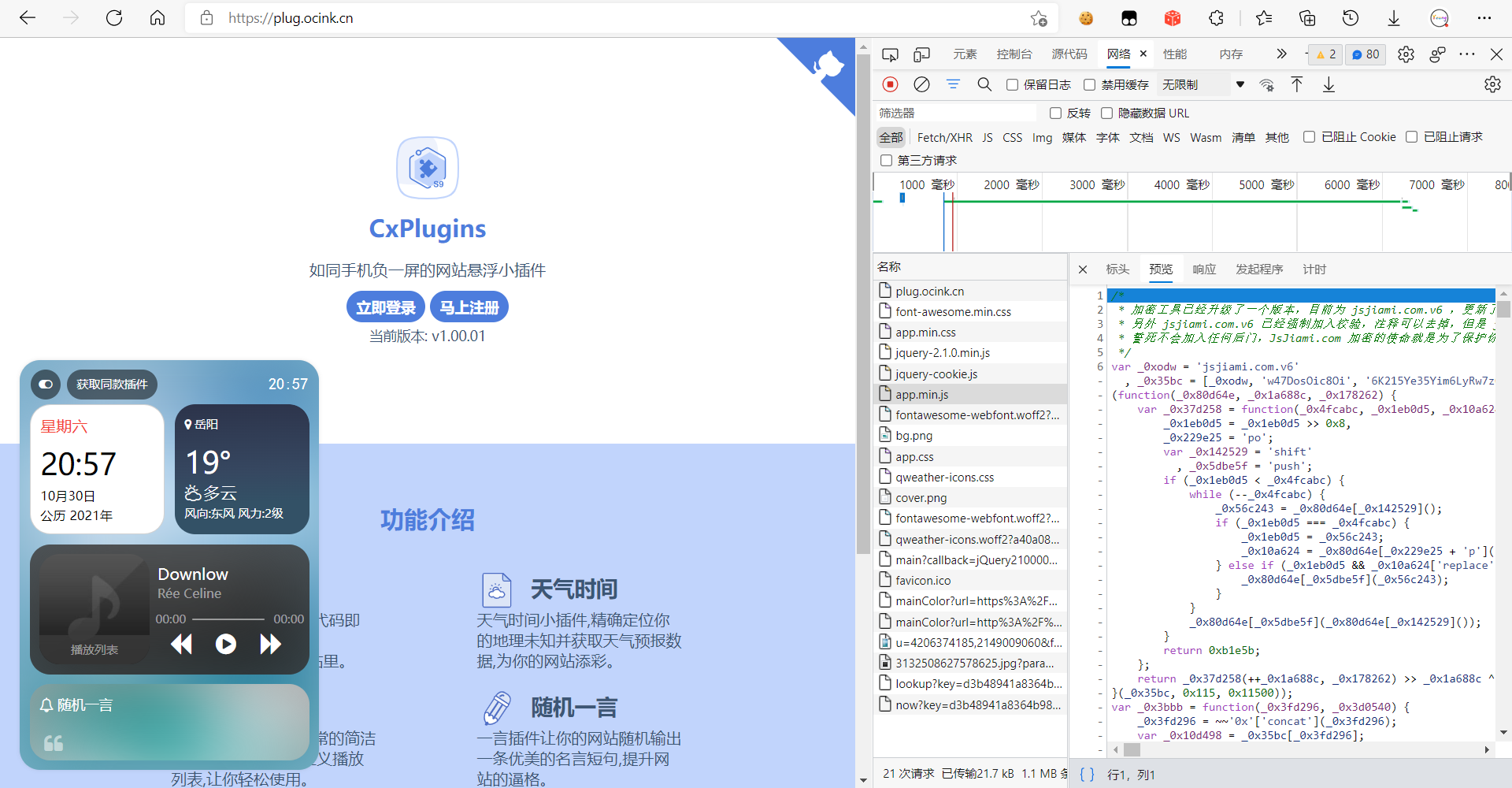Filter requests by Fetch/XHR
This screenshot has width=1512, height=788.
(x=944, y=138)
